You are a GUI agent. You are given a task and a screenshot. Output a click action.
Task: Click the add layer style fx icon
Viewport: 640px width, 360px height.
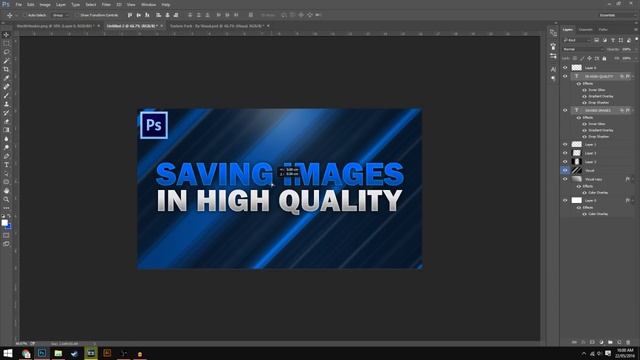click(583, 342)
